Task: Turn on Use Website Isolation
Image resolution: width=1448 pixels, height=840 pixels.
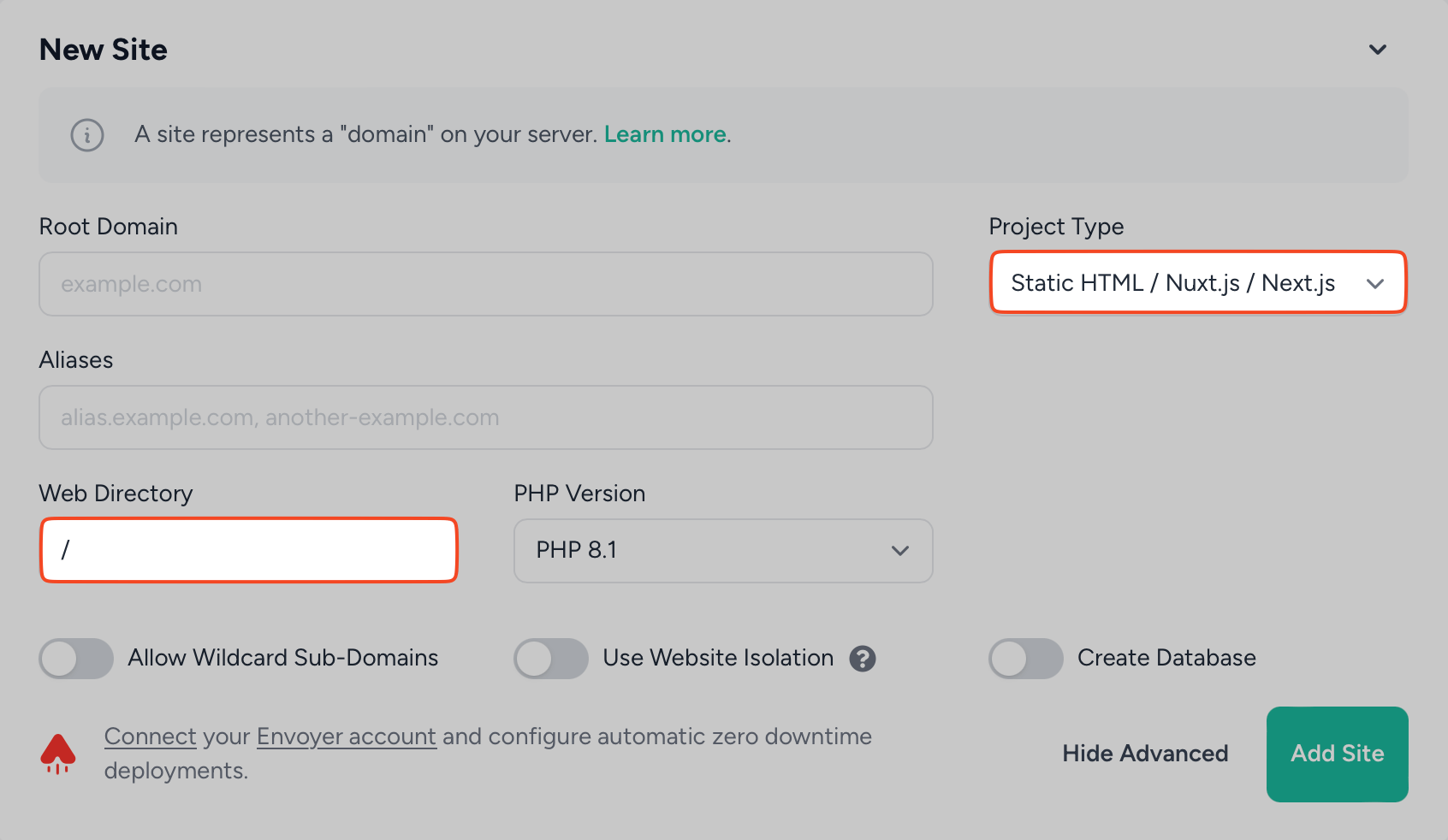Action: (x=550, y=658)
